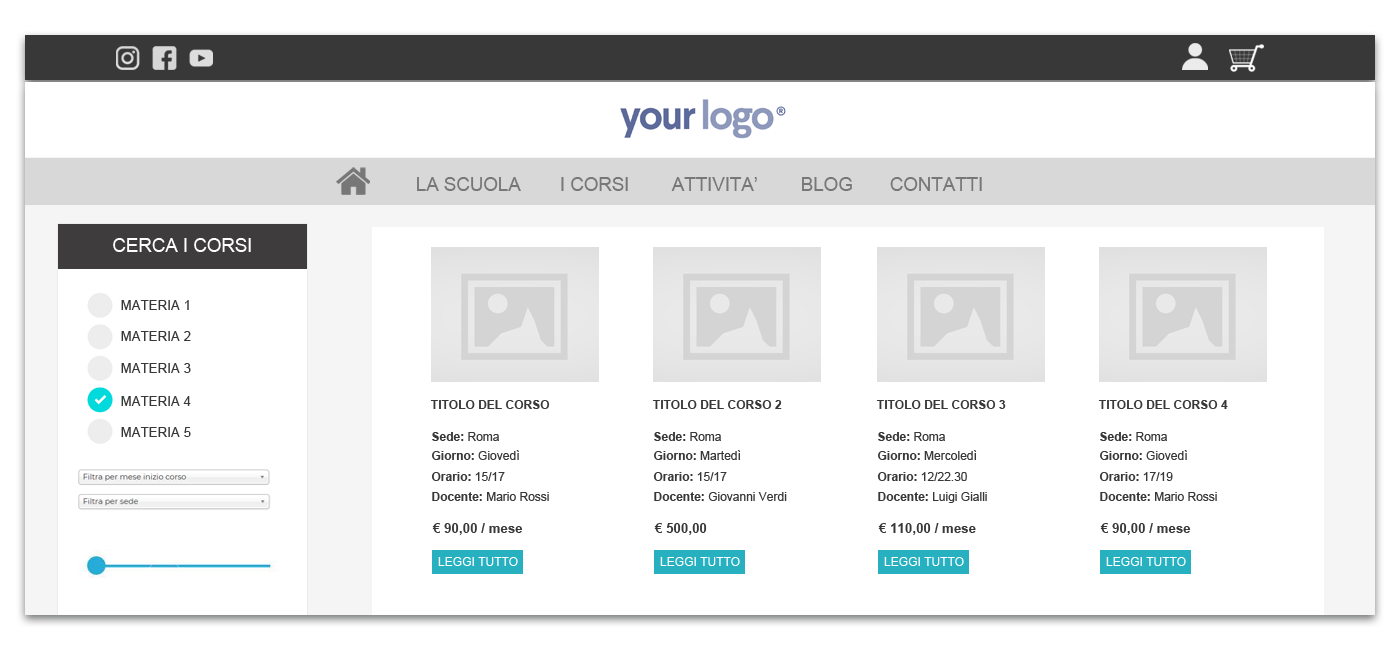
Task: Click 'Orario: 17/19' text
Action: point(1136,477)
